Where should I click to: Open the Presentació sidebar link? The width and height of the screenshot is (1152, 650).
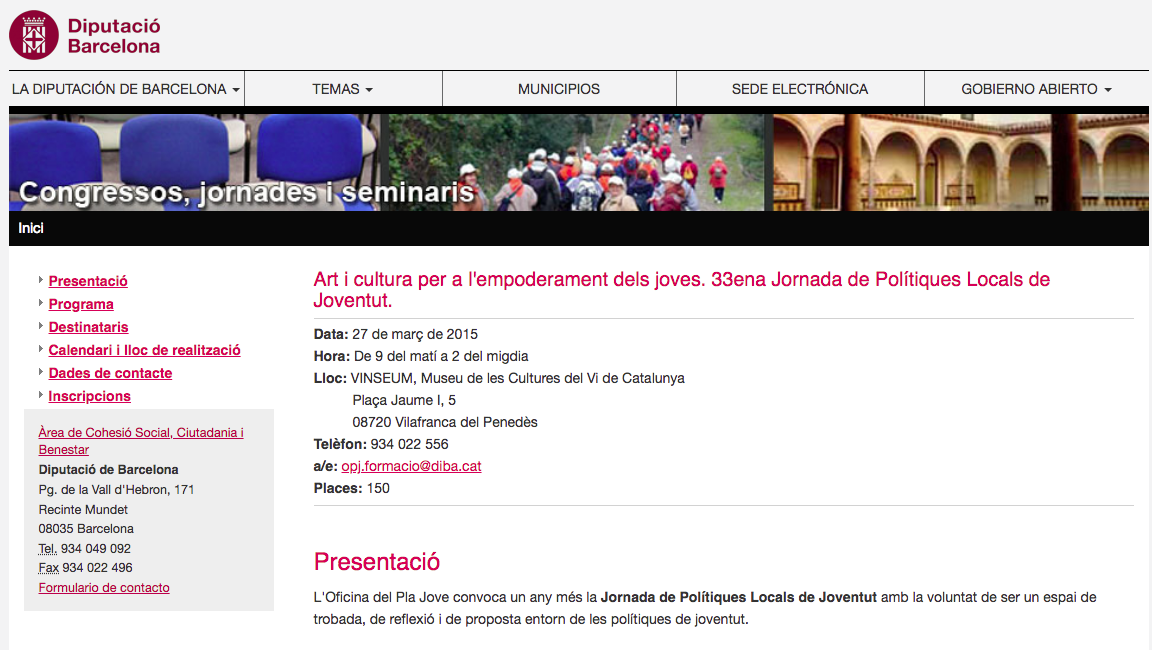88,282
